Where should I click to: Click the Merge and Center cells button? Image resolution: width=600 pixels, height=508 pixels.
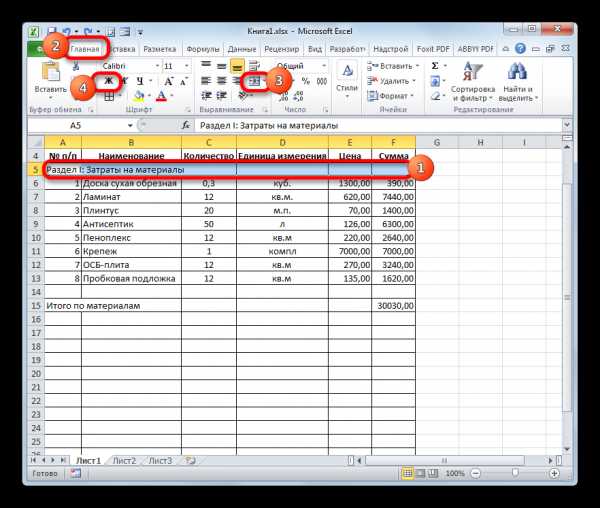(254, 81)
